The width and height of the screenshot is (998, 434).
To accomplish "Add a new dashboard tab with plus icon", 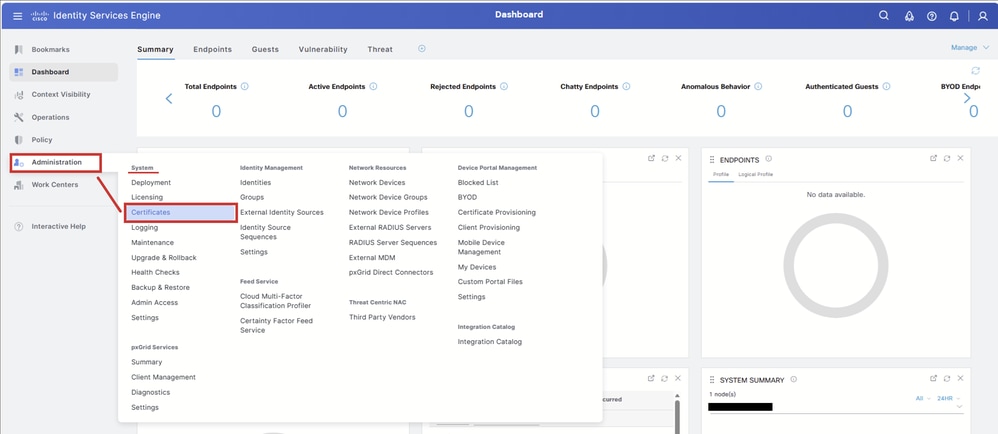I will (421, 48).
